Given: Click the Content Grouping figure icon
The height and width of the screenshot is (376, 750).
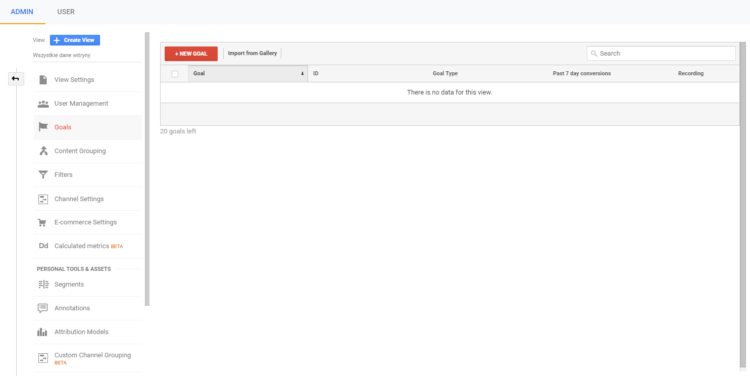Looking at the screenshot, I should (x=44, y=151).
